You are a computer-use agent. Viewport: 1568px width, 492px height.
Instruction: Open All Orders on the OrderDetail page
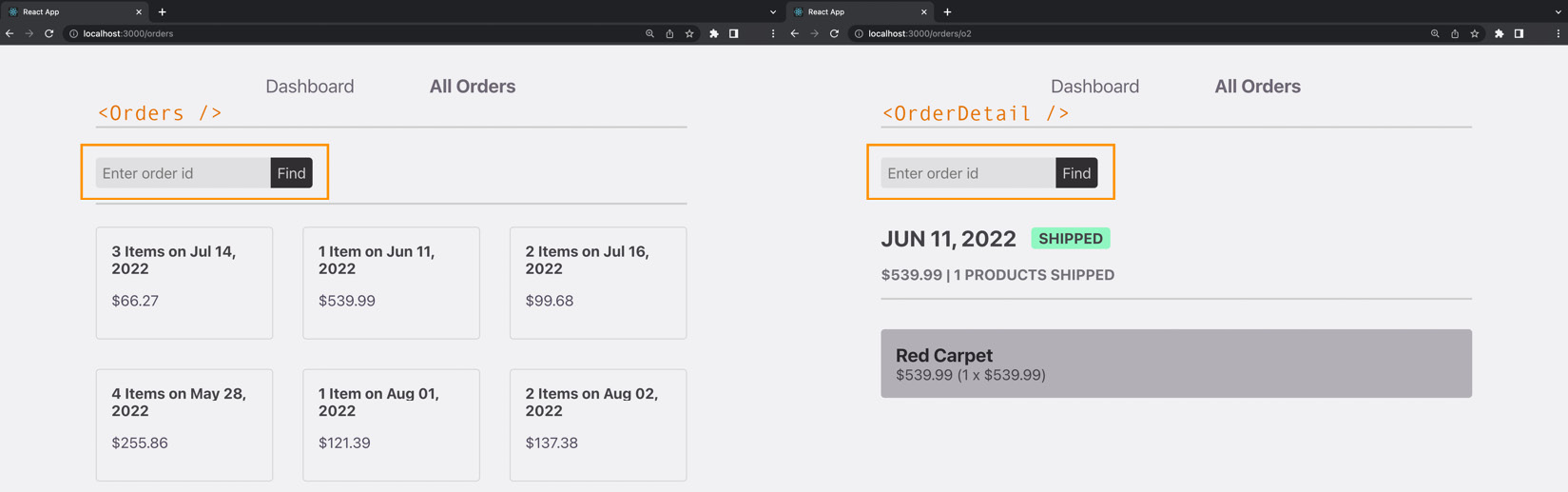pos(1258,86)
